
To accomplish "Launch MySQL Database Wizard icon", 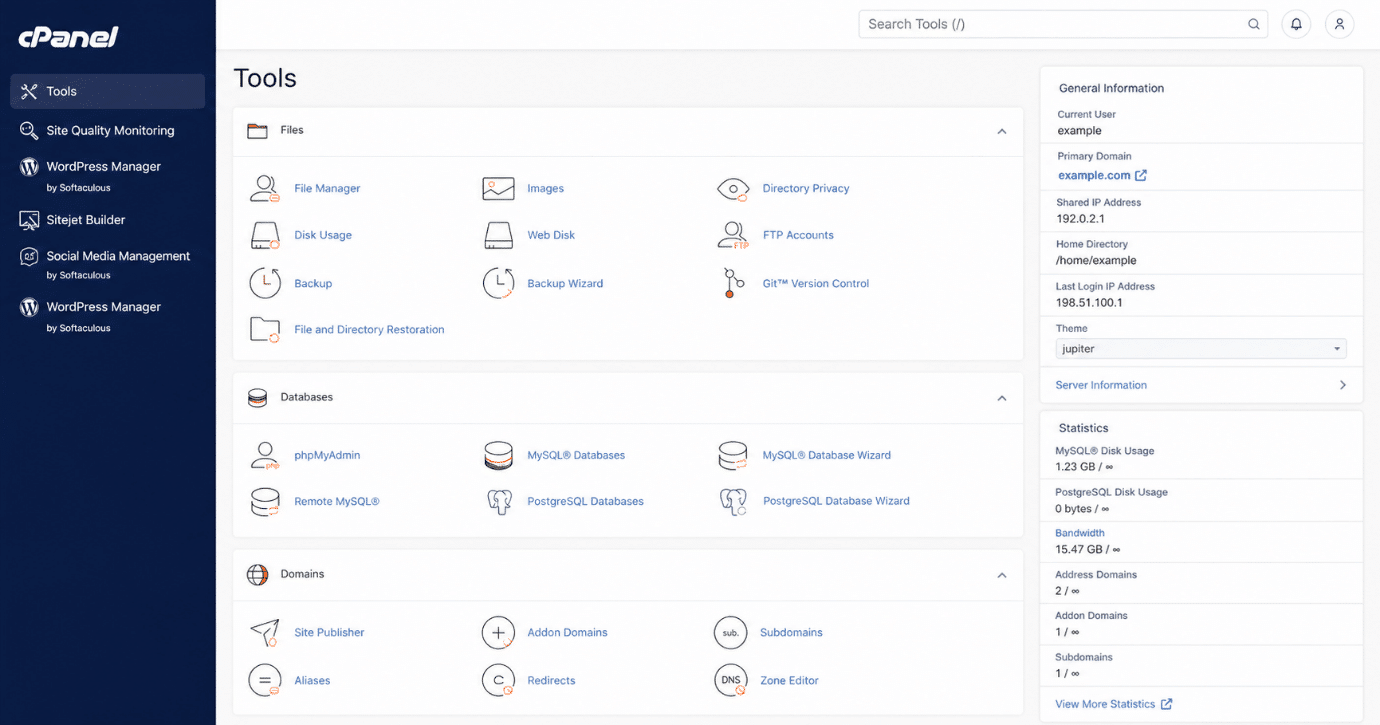I will [x=733, y=455].
